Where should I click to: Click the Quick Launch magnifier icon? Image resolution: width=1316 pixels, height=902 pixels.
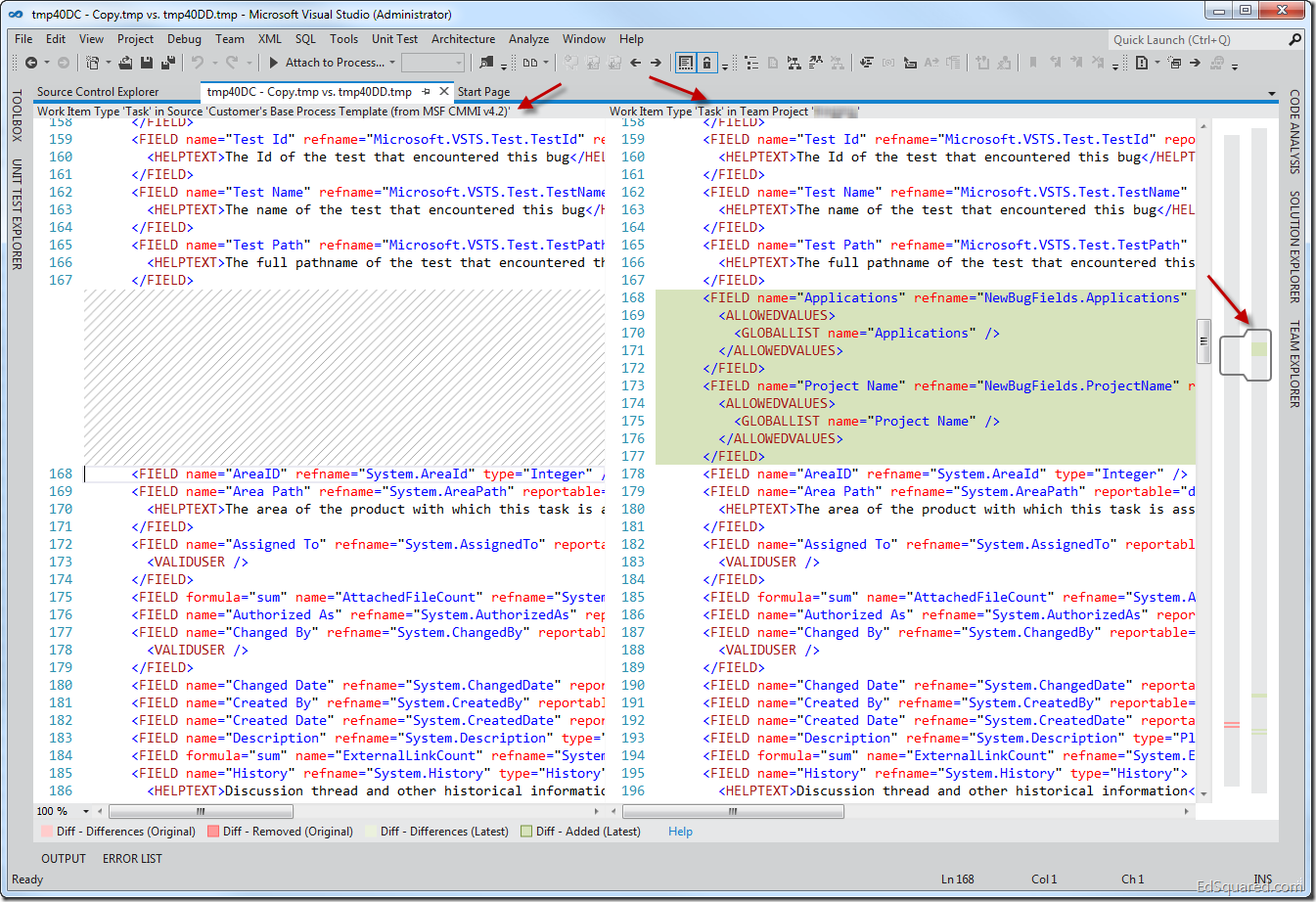(x=1295, y=39)
